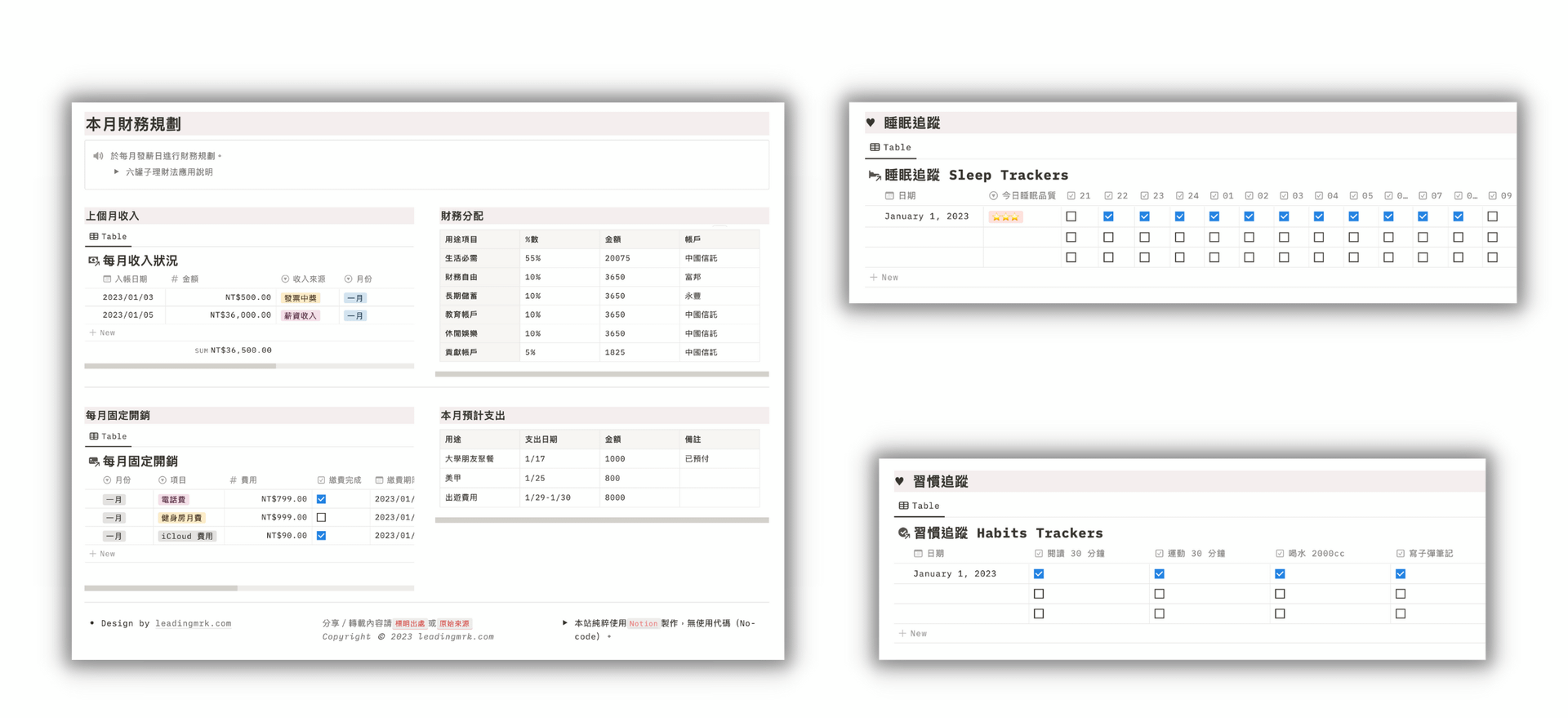The image size is (1568, 718).
Task: Uncheck the 電話費 payment completed checkbox
Action: [321, 499]
